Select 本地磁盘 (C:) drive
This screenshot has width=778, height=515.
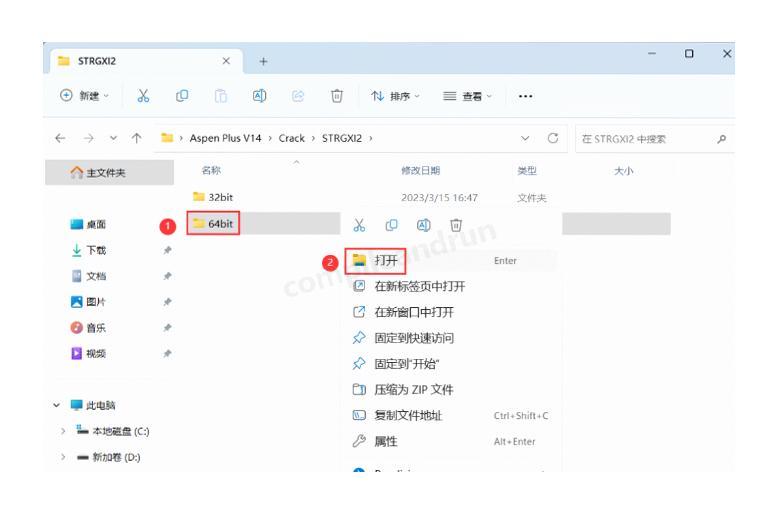pyautogui.click(x=113, y=431)
